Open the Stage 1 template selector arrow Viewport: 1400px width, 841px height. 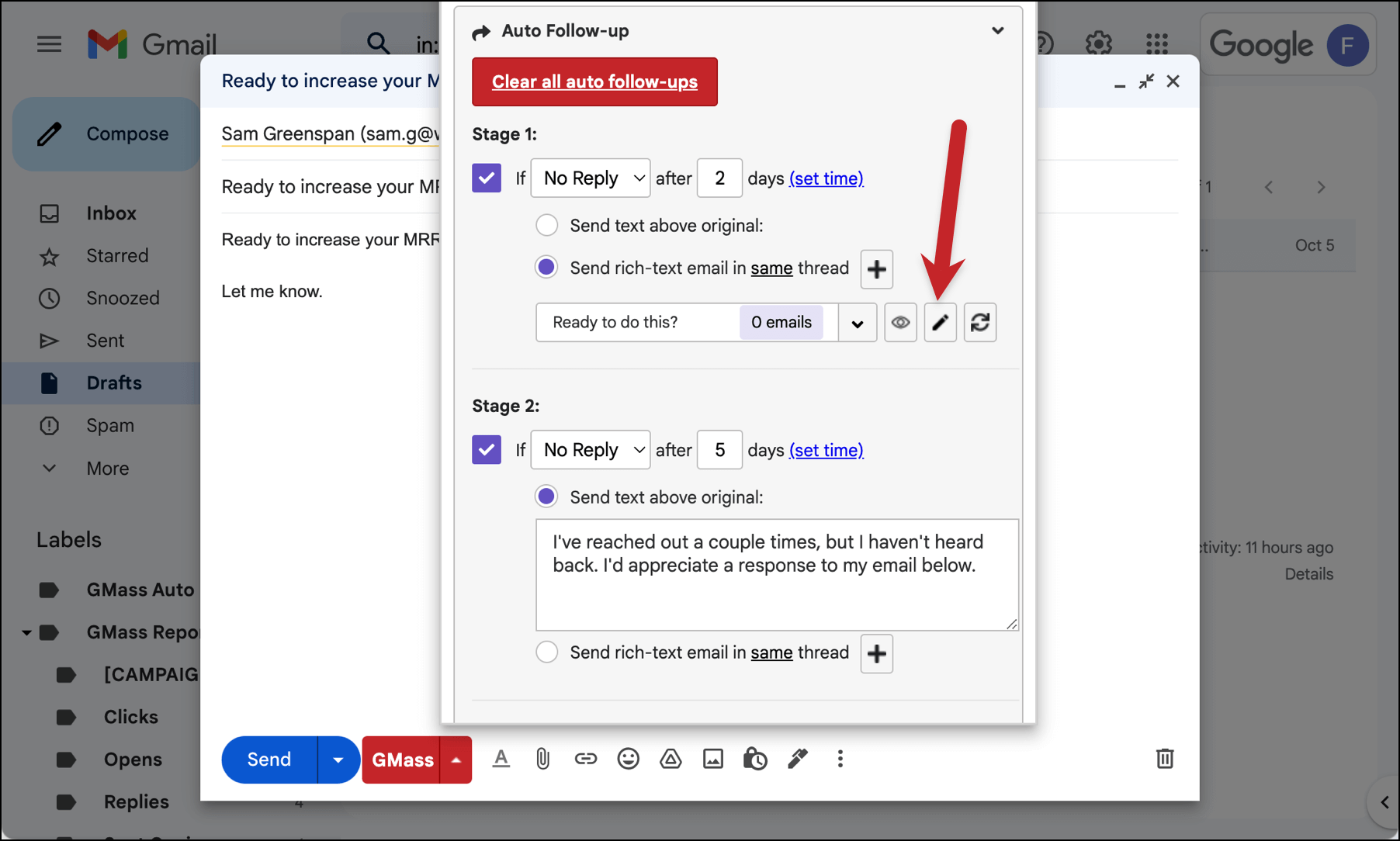[x=858, y=323]
